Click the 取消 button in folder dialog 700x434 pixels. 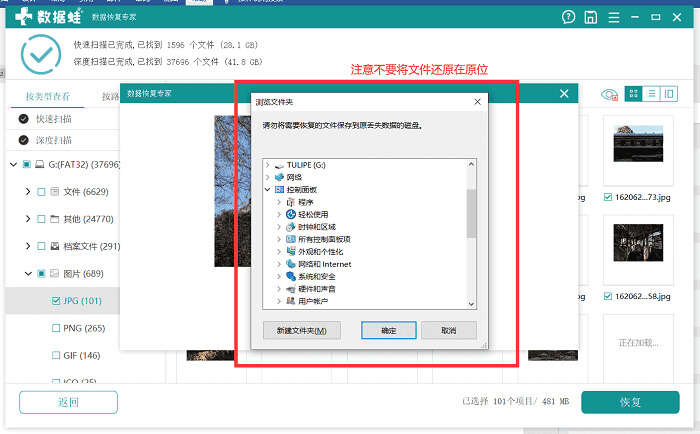point(449,330)
